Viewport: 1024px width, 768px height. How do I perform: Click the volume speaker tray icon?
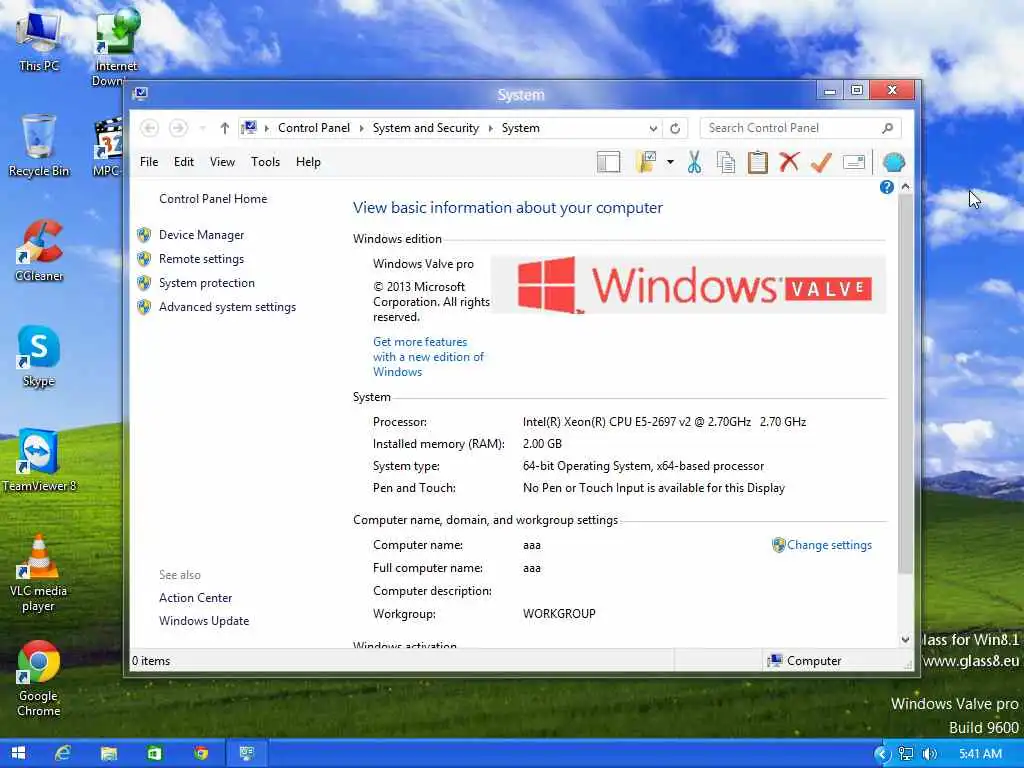[930, 754]
